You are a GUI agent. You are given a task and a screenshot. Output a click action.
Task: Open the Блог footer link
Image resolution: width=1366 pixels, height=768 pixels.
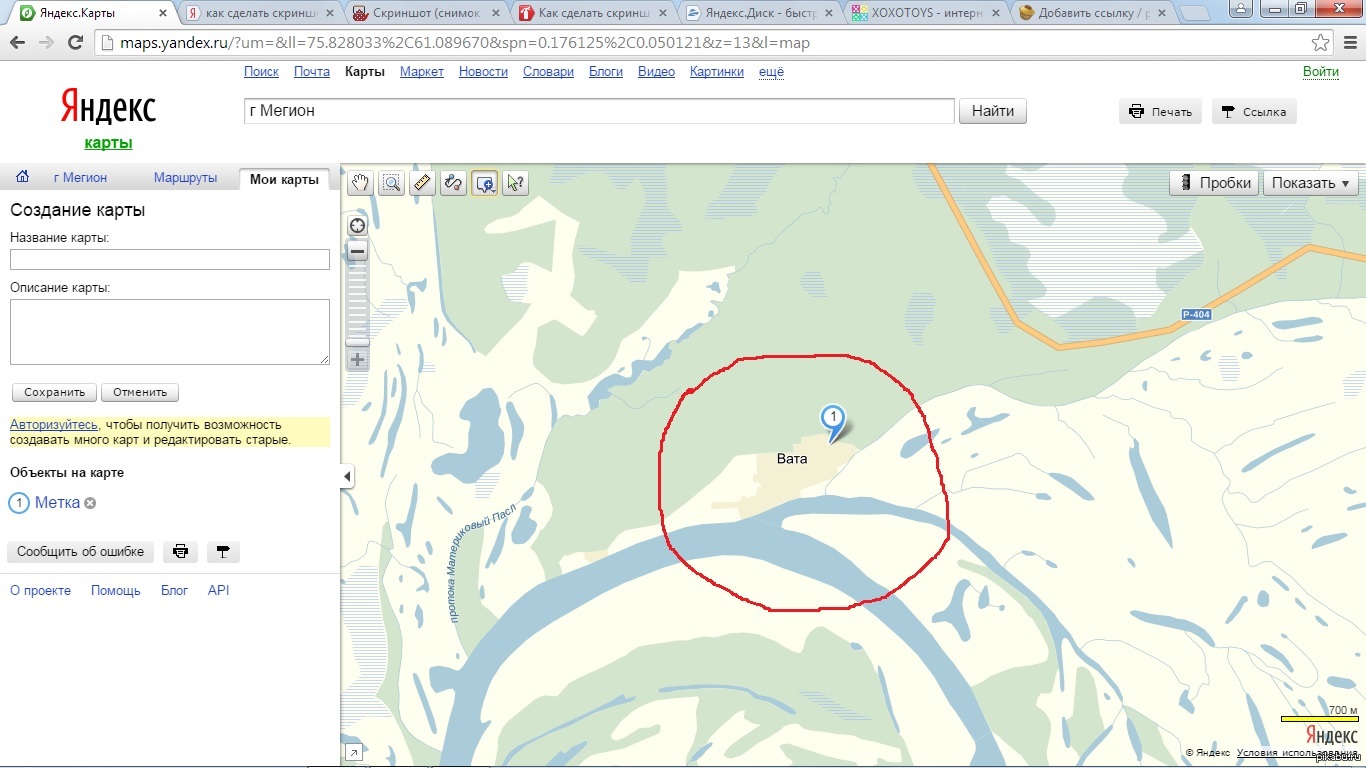175,591
